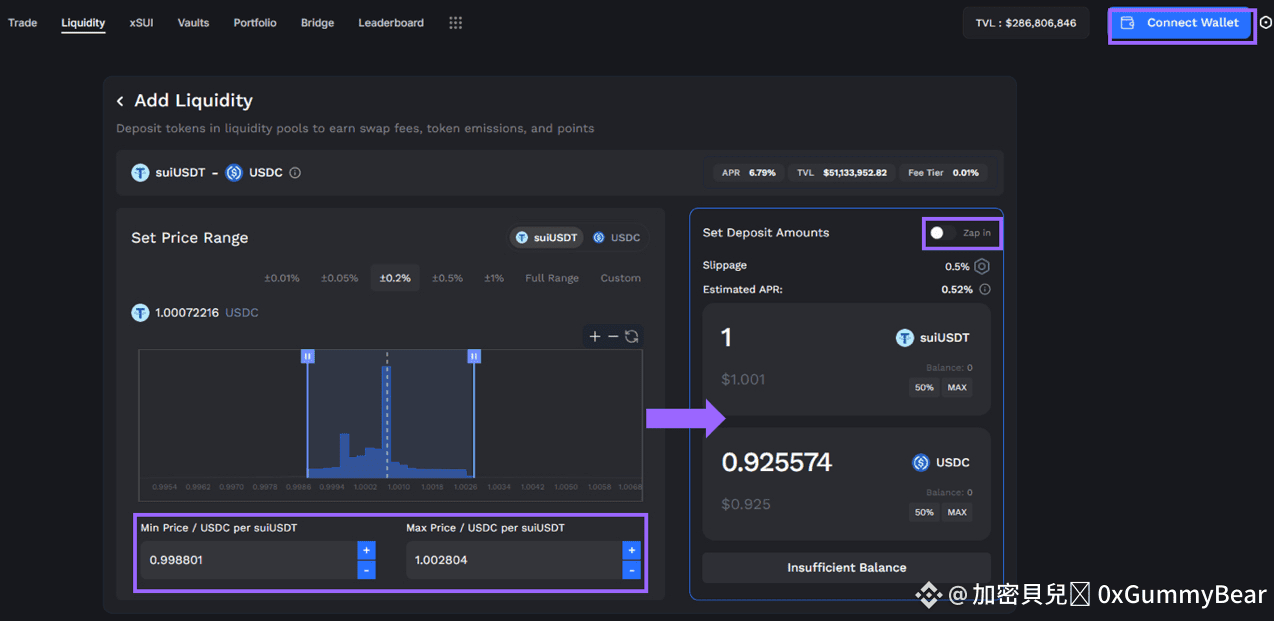Click the pool pair info icon
This screenshot has height=621, width=1274.
295,173
